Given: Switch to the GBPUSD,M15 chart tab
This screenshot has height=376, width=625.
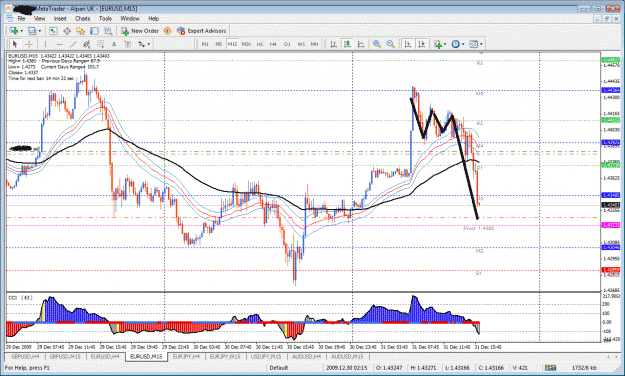Looking at the screenshot, I should 65,356.
